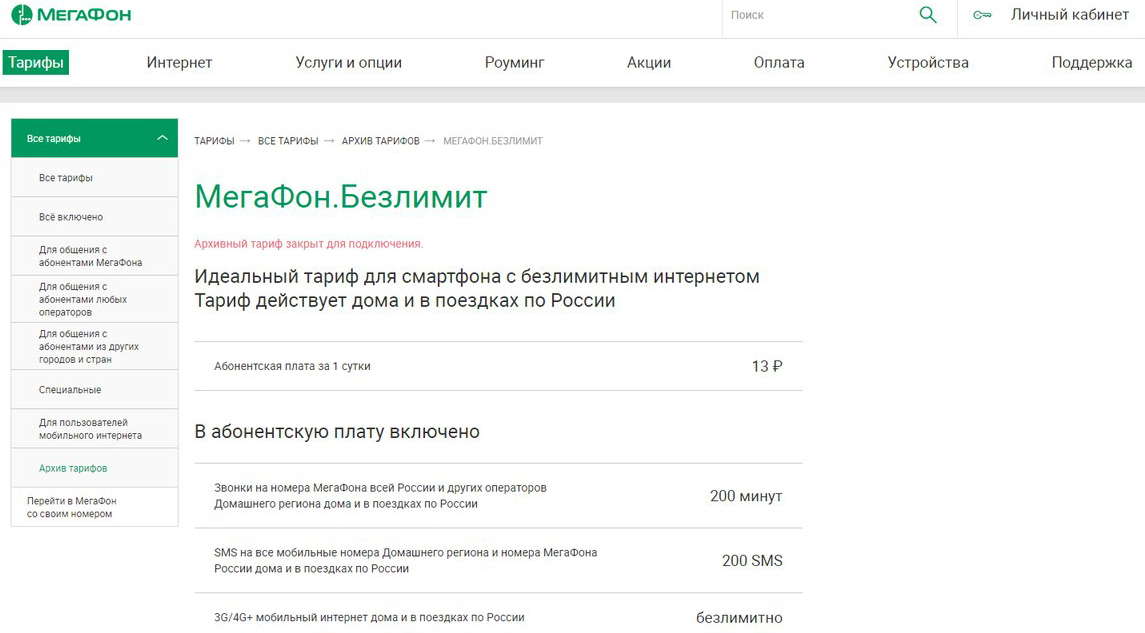Go to the Оплата section
The height and width of the screenshot is (633, 1145).
pos(778,63)
